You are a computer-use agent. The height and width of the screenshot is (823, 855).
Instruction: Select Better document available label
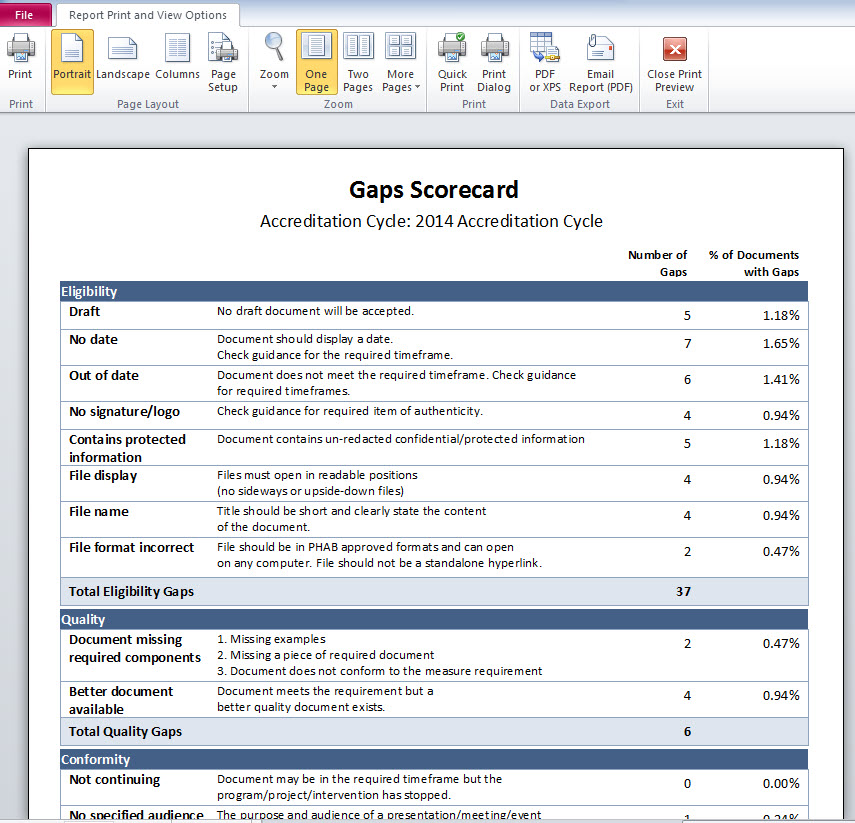pos(121,700)
